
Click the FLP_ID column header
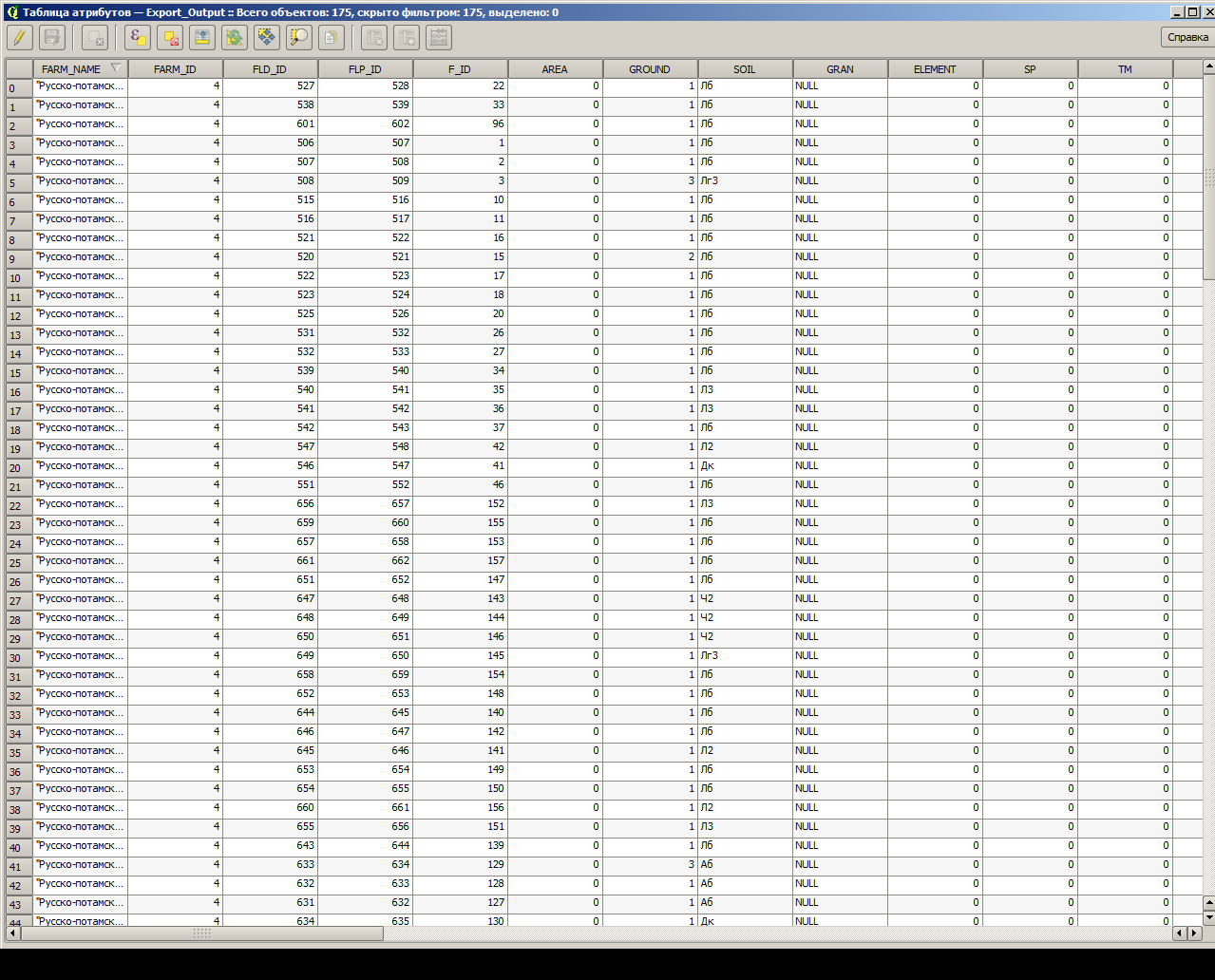click(x=366, y=69)
